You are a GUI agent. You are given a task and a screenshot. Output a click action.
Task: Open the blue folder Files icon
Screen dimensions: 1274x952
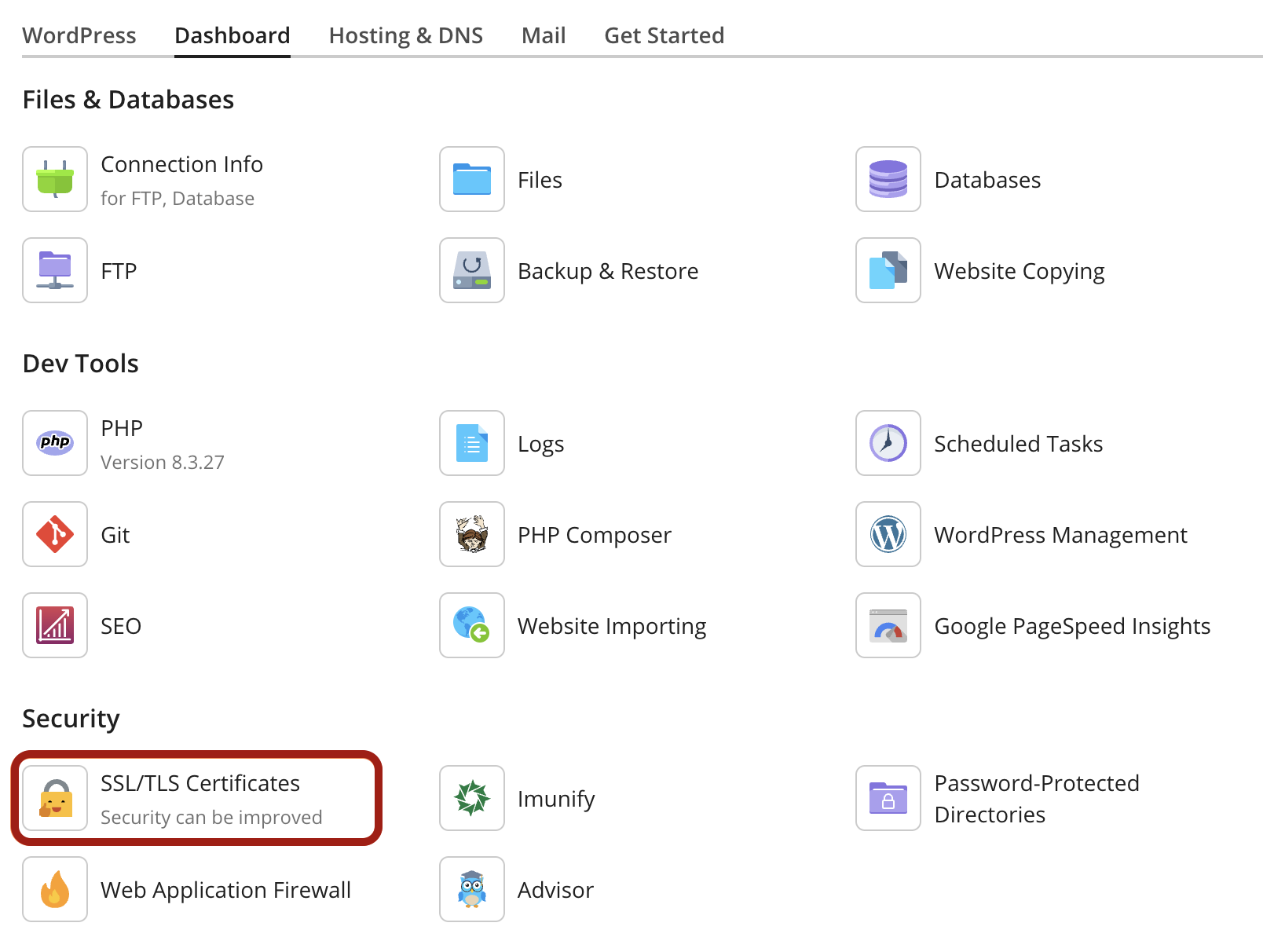(x=472, y=179)
